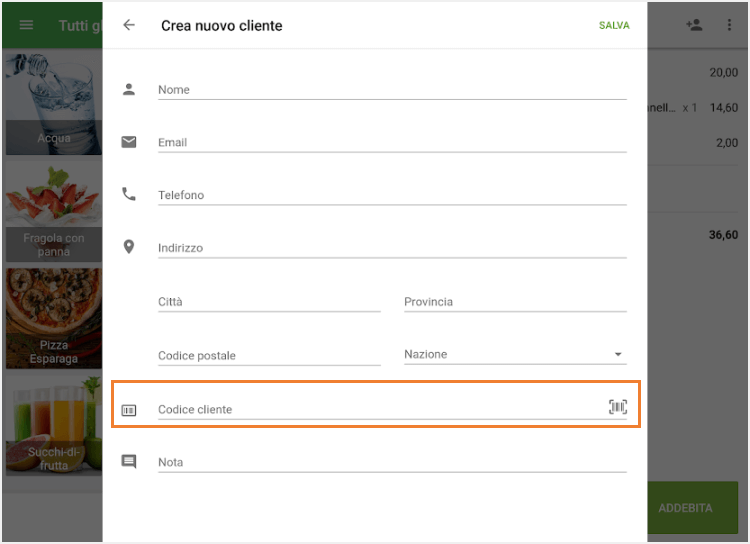Open the three-dot overflow menu
Viewport: 750px width, 544px height.
tap(729, 25)
